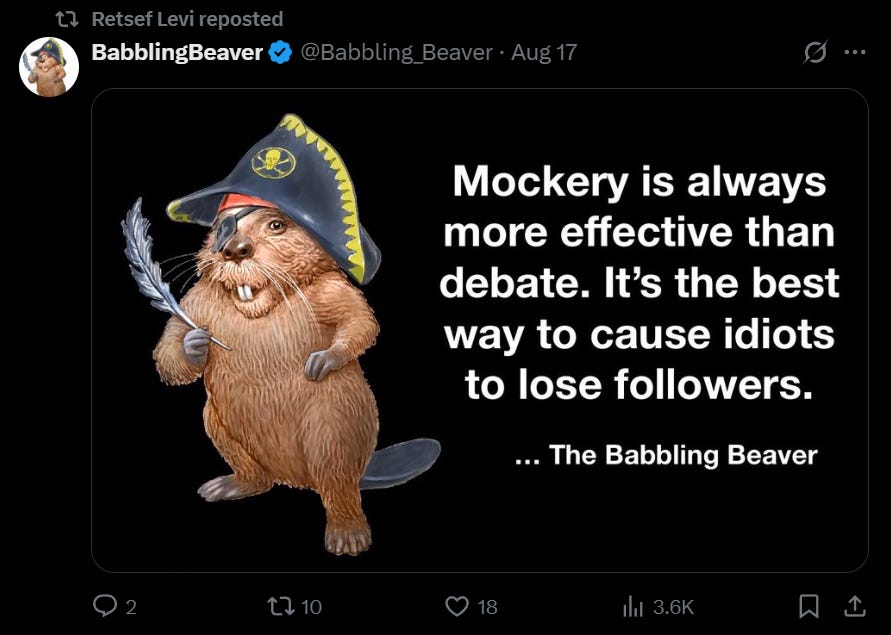The width and height of the screenshot is (891, 635).
Task: Click the small repost icon beside Retsef Levi
Action: 66,20
